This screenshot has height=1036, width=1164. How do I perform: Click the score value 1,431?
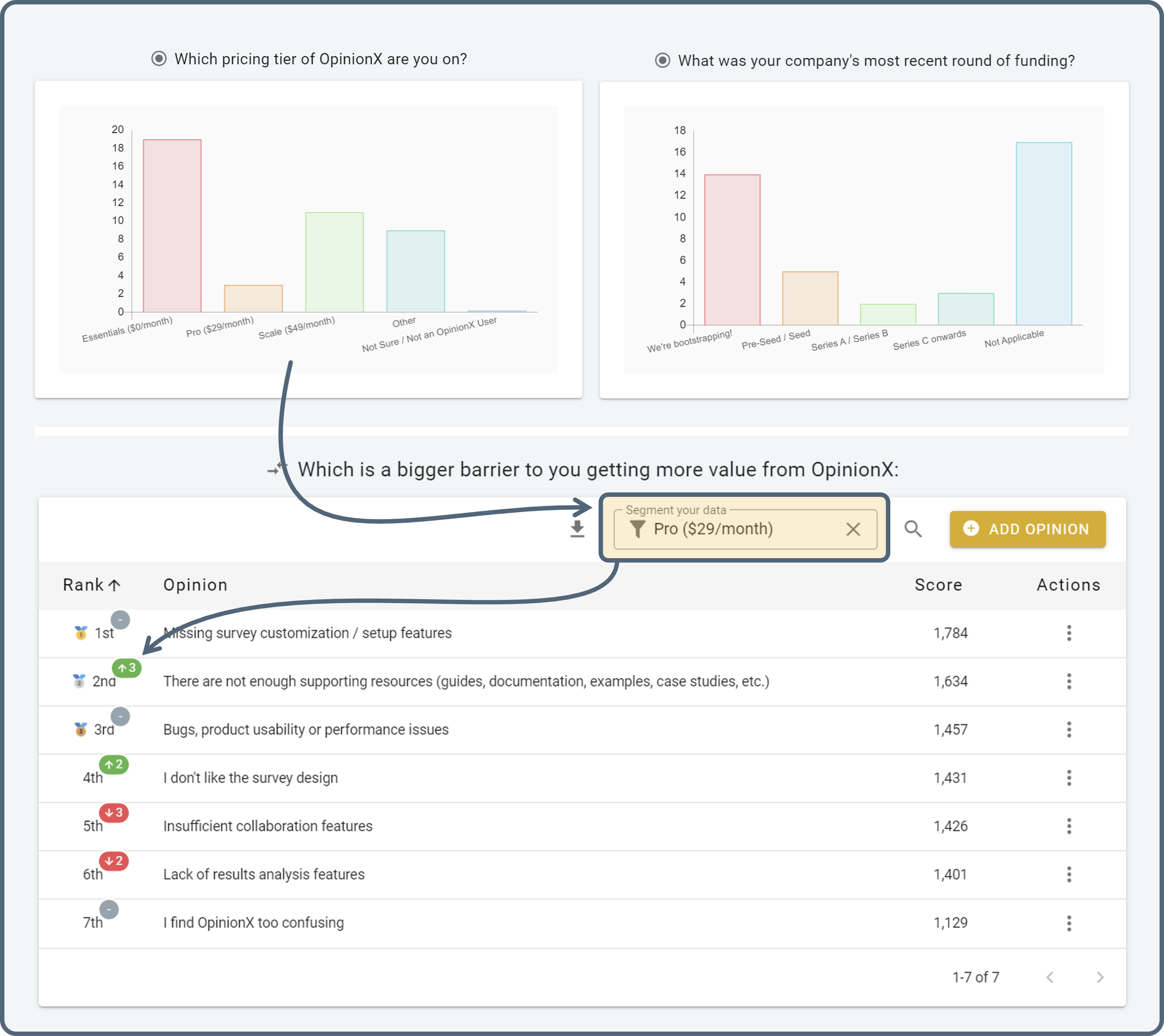[950, 778]
